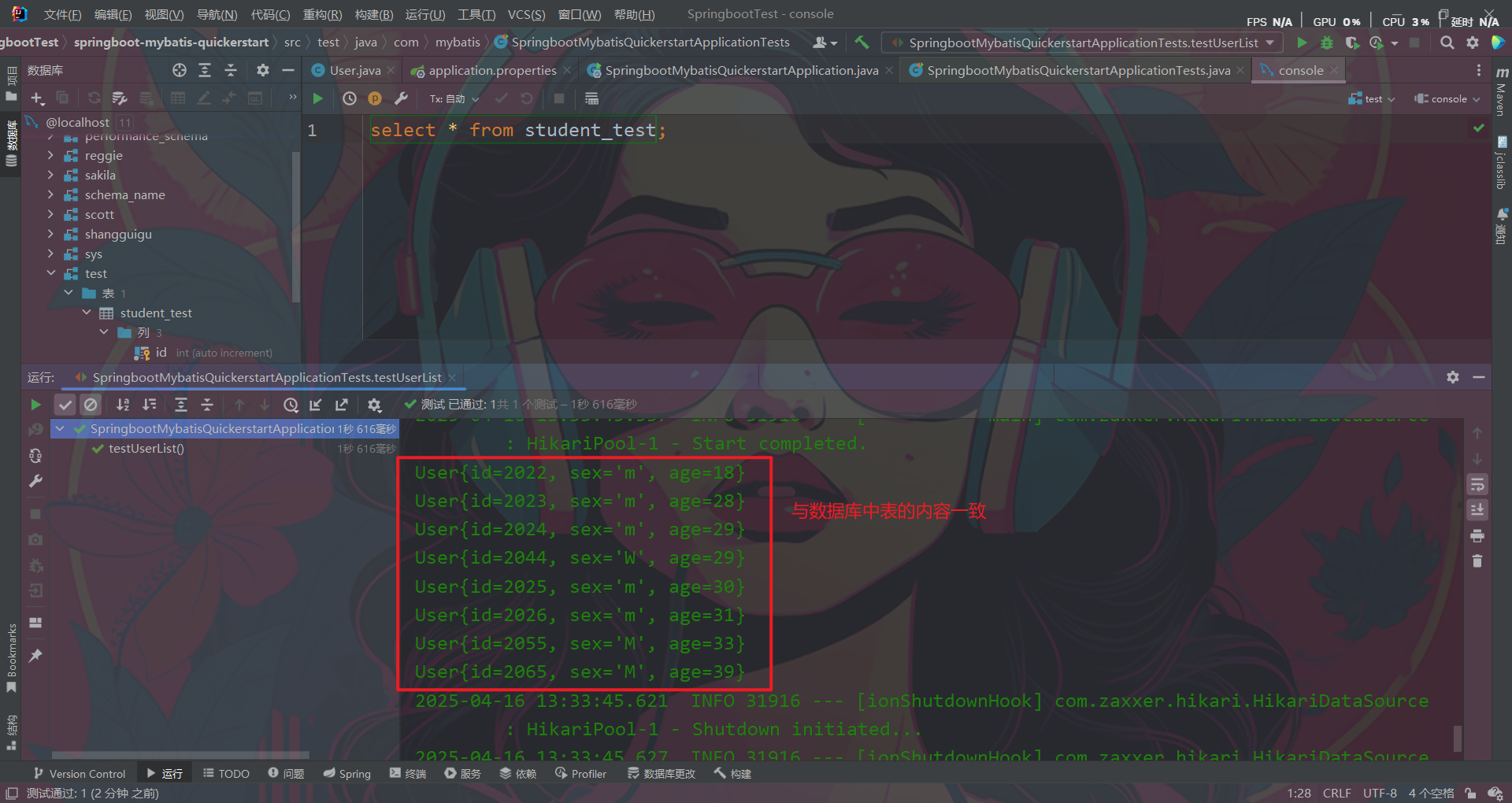Open Profiler tool window
The image size is (1512, 803).
[580, 774]
